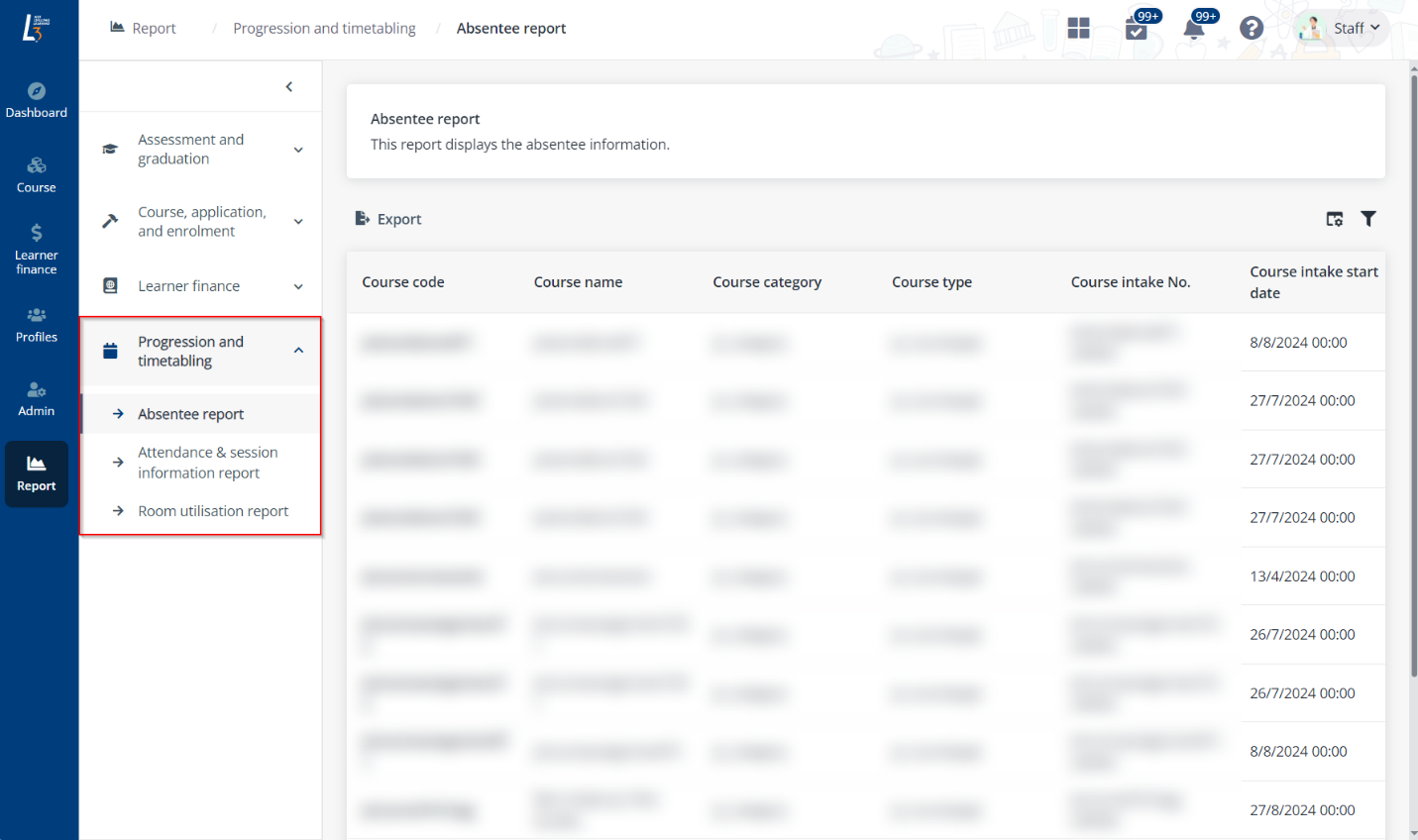Go to Report via the breadcrumb
The width and height of the screenshot is (1418, 840).
point(152,28)
